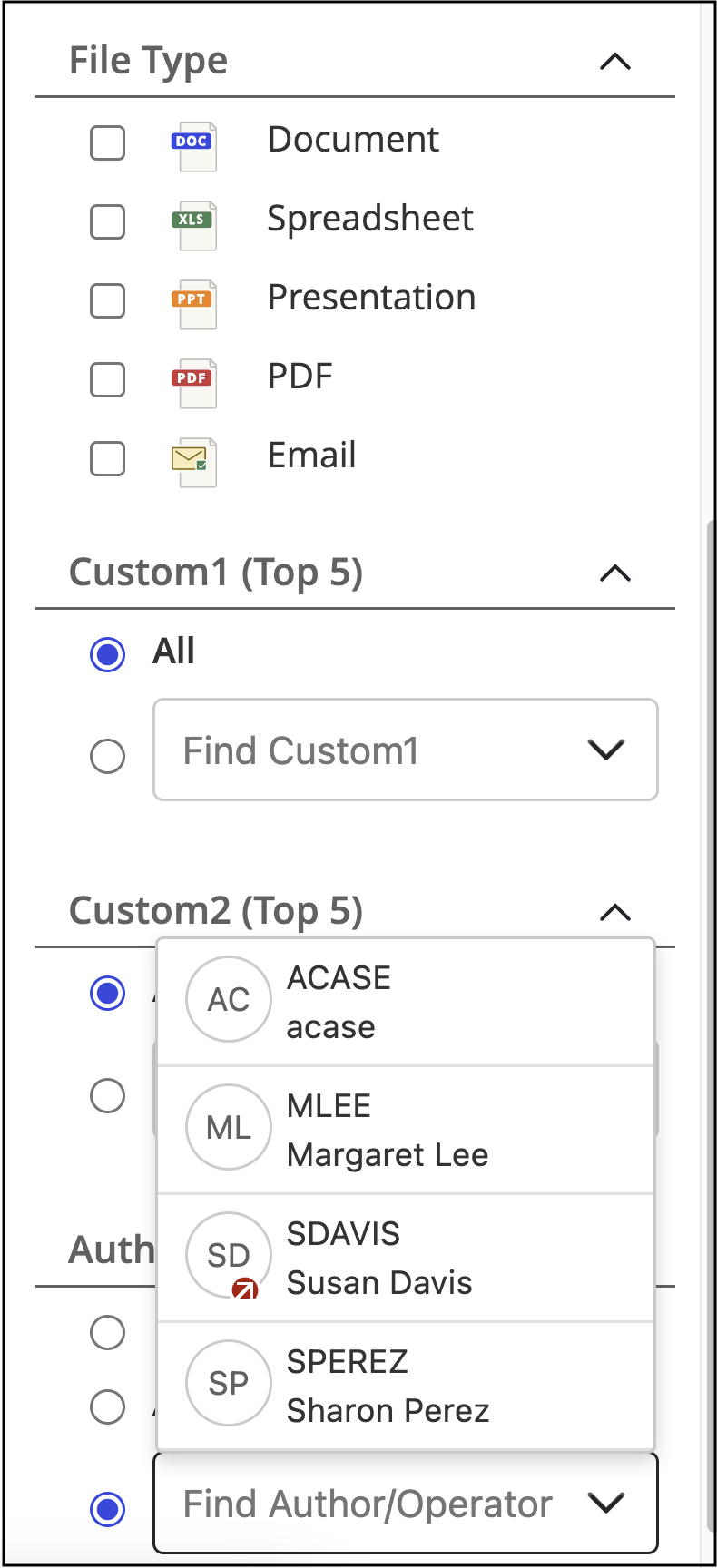The width and height of the screenshot is (717, 1568).
Task: Click the XLS spreadsheet file icon
Action: click(193, 224)
